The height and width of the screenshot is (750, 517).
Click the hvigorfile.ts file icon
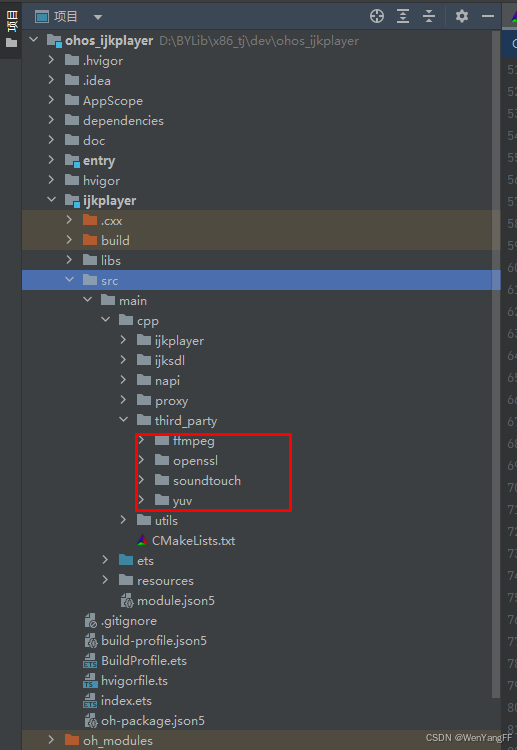pyautogui.click(x=90, y=681)
